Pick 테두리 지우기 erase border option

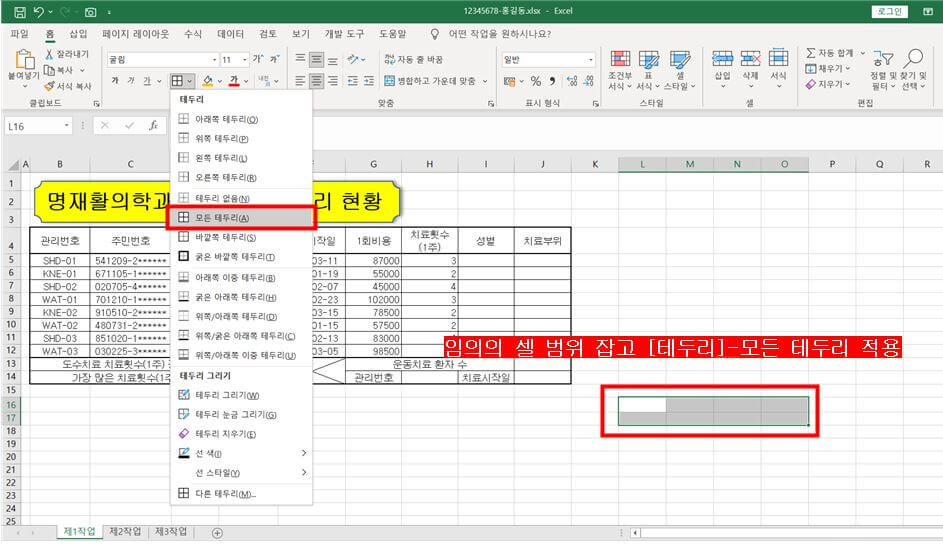(241, 434)
